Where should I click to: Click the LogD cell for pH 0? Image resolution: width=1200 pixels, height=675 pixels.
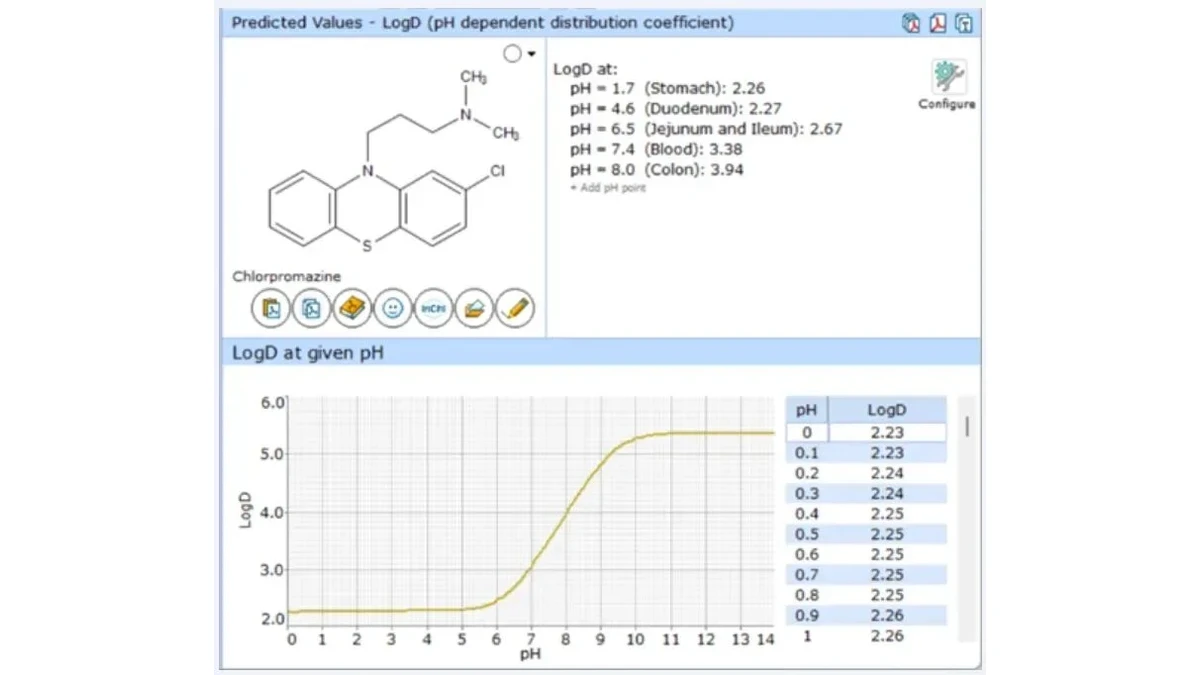(887, 433)
